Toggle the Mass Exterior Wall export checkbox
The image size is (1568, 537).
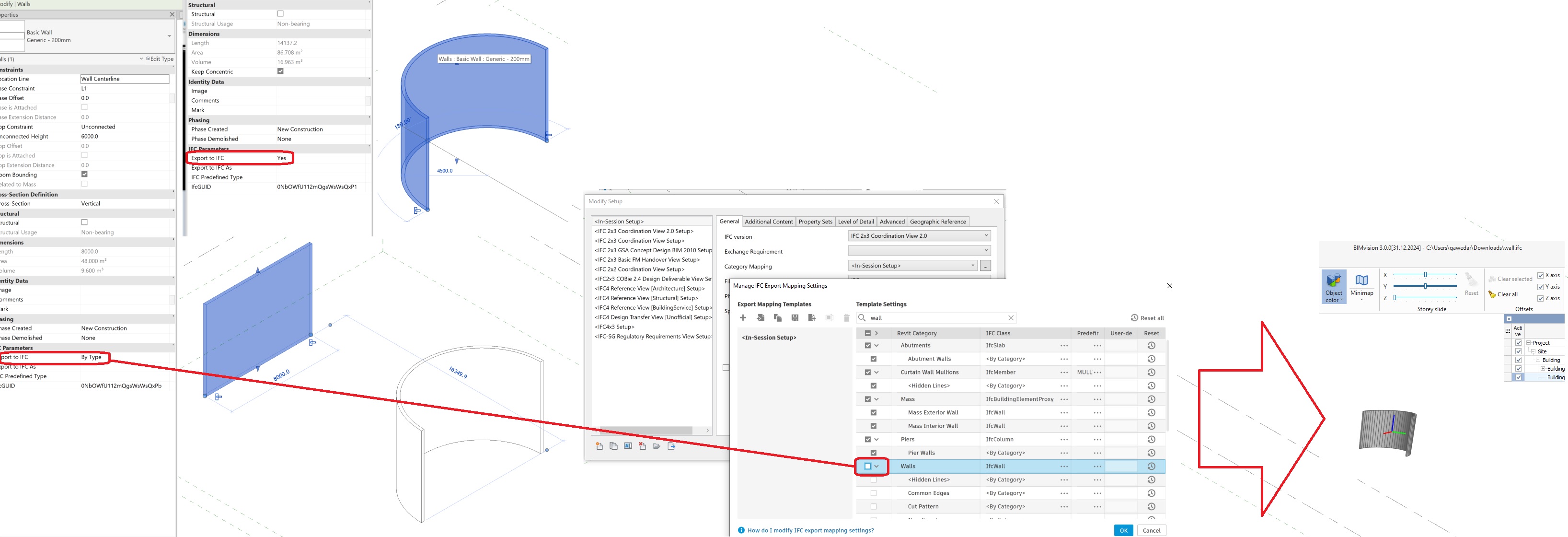click(x=874, y=412)
